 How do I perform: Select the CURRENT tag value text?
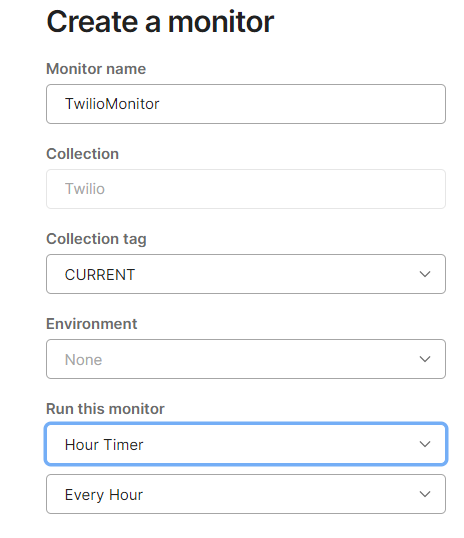point(100,274)
